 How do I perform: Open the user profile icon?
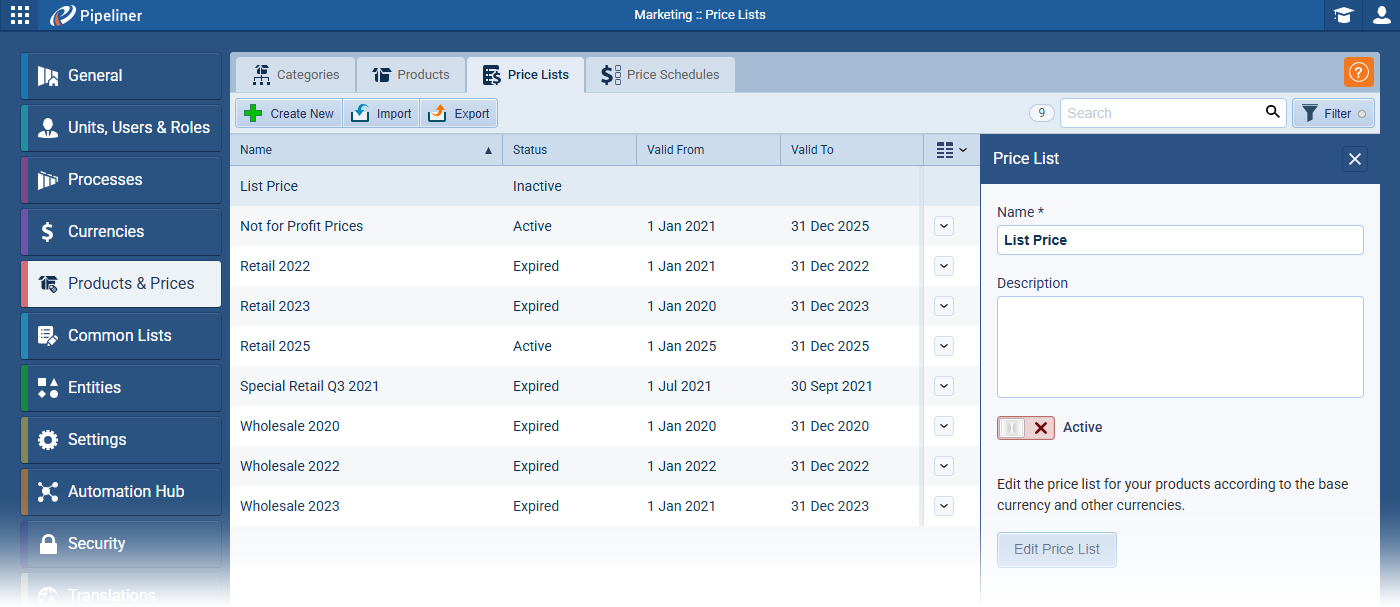1381,15
